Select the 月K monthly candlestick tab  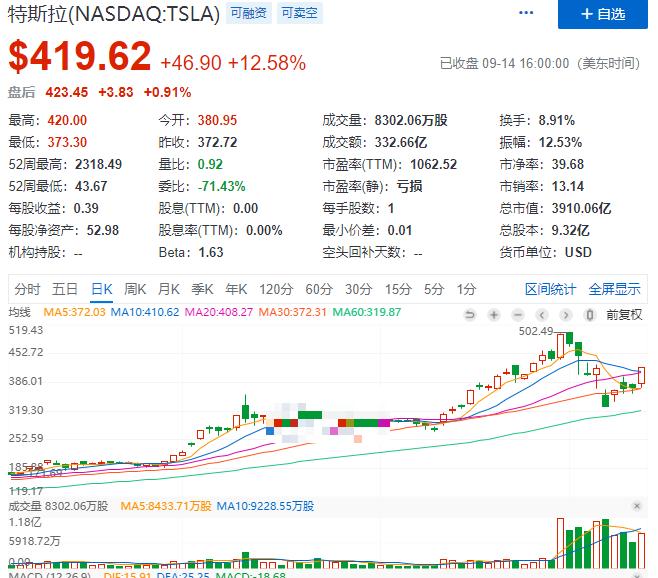click(169, 289)
